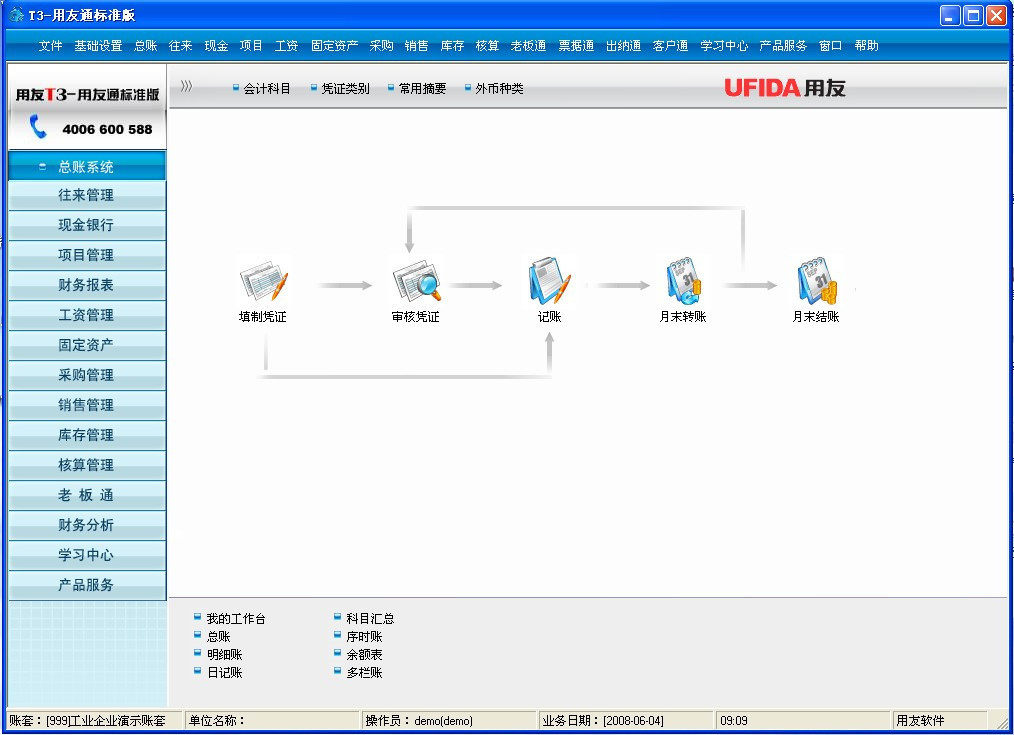
Task: Open the 学习中心 menu in menu bar
Action: pyautogui.click(x=724, y=46)
